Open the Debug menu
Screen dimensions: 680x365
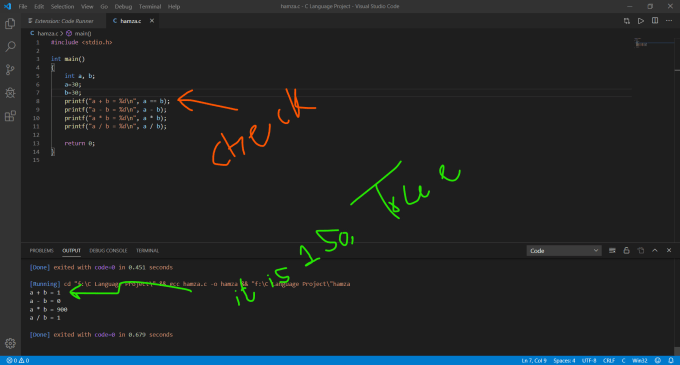point(123,7)
